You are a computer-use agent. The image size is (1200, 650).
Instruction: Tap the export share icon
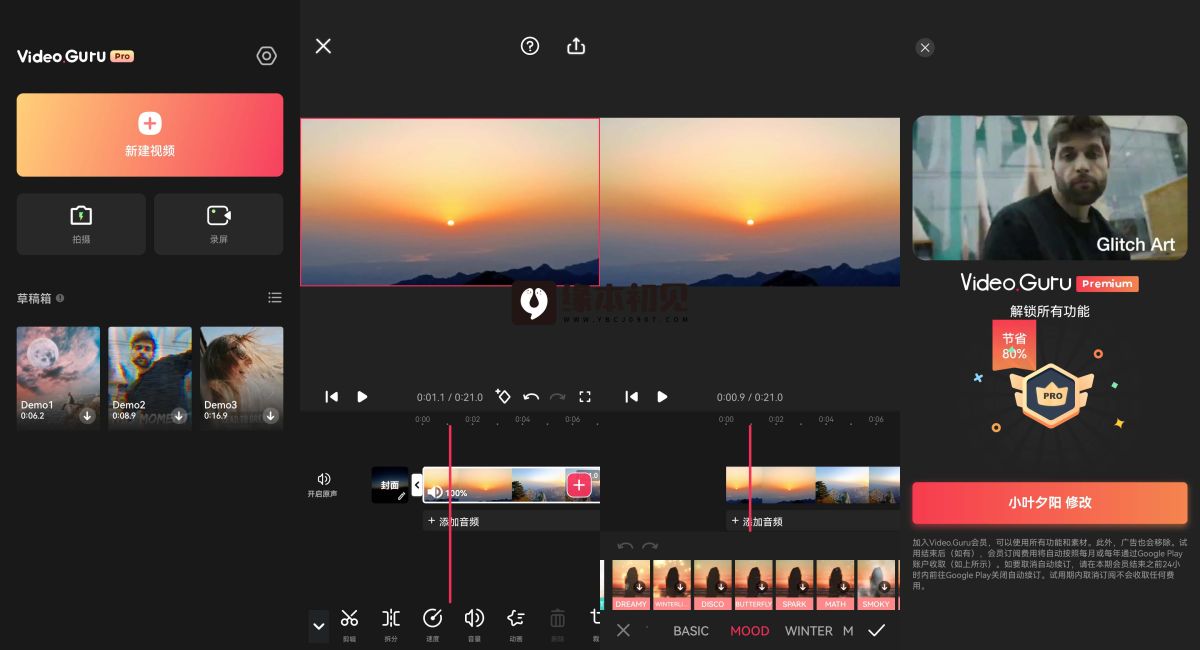(x=576, y=46)
